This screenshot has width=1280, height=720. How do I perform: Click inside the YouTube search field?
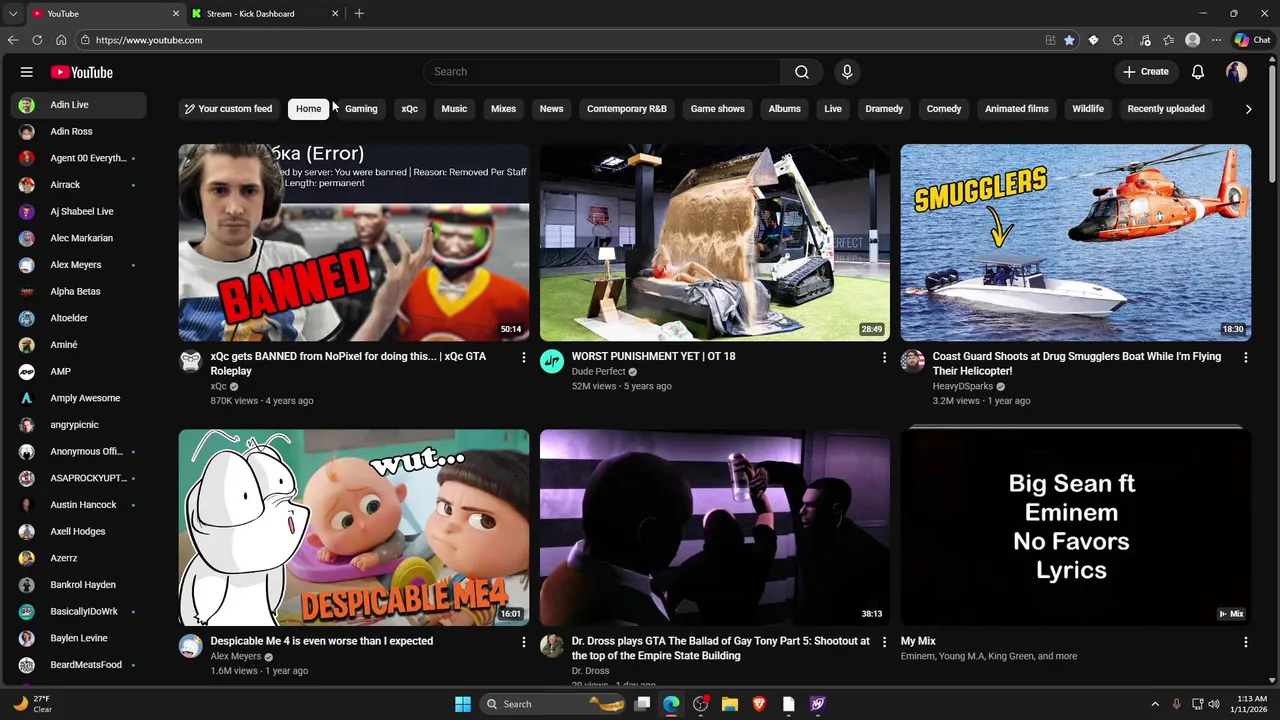(602, 72)
